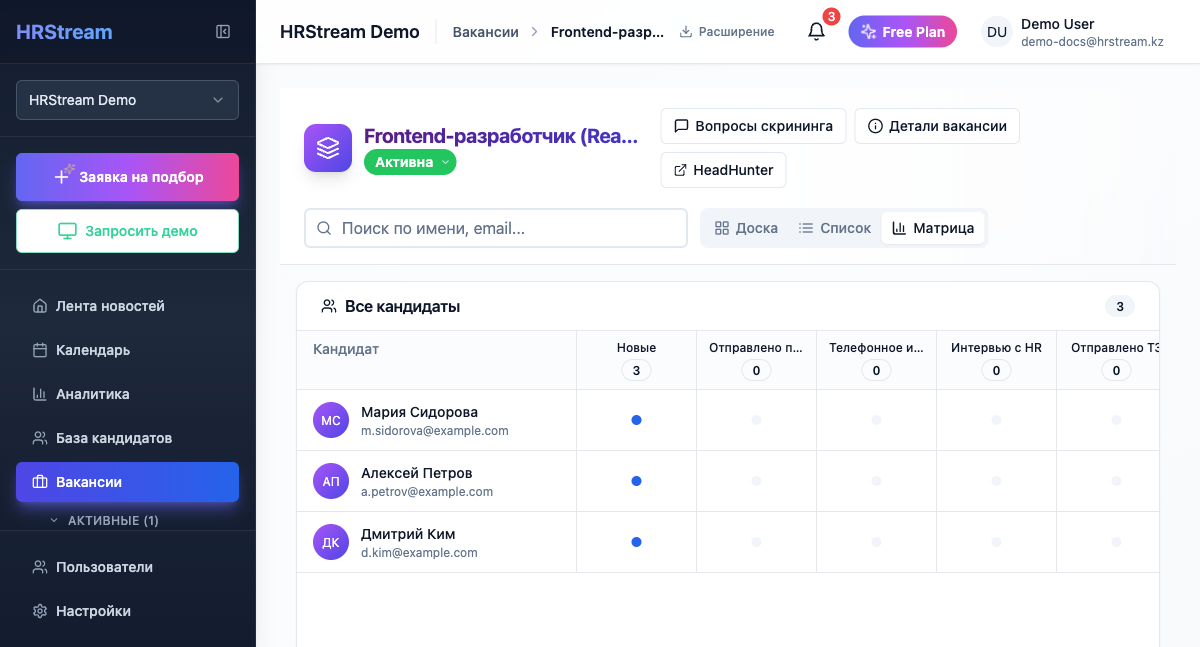This screenshot has width=1200, height=647.
Task: Open notifications bell
Action: click(x=817, y=32)
